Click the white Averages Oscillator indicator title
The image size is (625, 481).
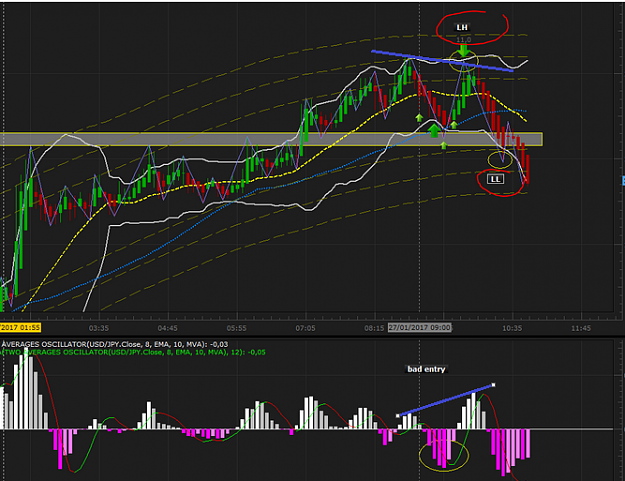(x=115, y=344)
